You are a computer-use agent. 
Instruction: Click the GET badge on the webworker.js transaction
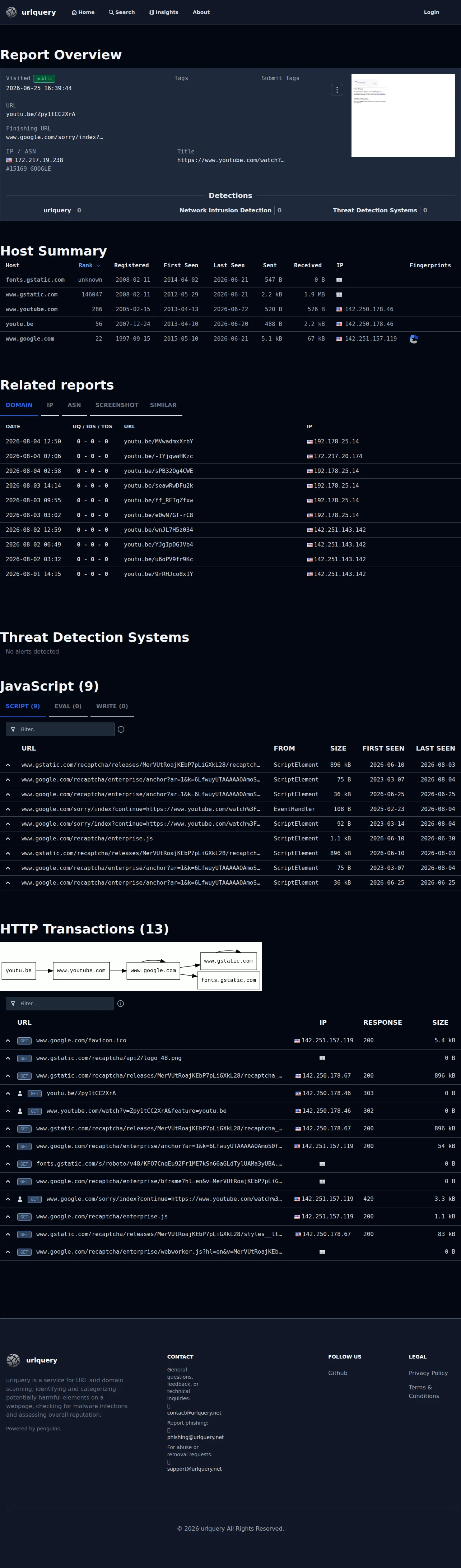coord(24,1252)
